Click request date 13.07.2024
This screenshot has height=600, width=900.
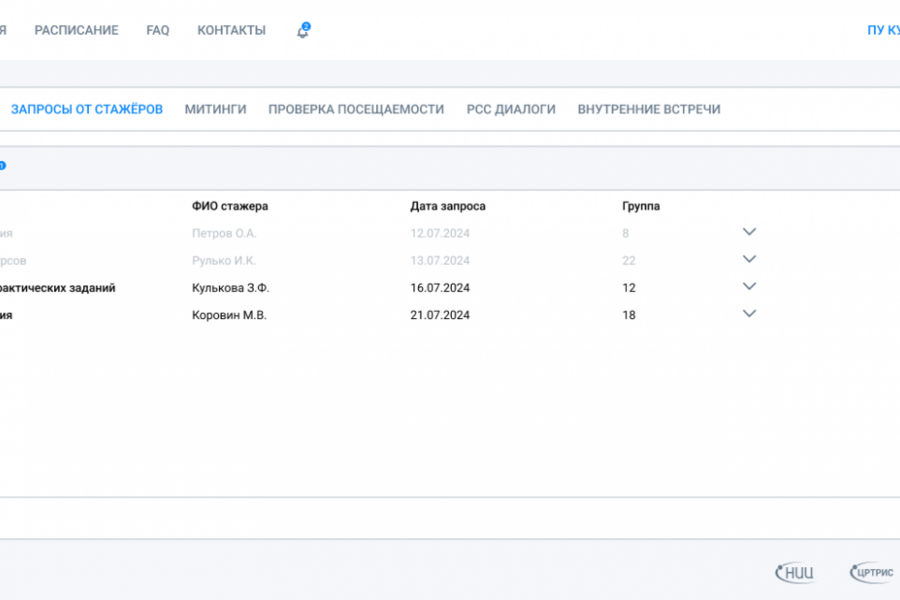(x=440, y=261)
